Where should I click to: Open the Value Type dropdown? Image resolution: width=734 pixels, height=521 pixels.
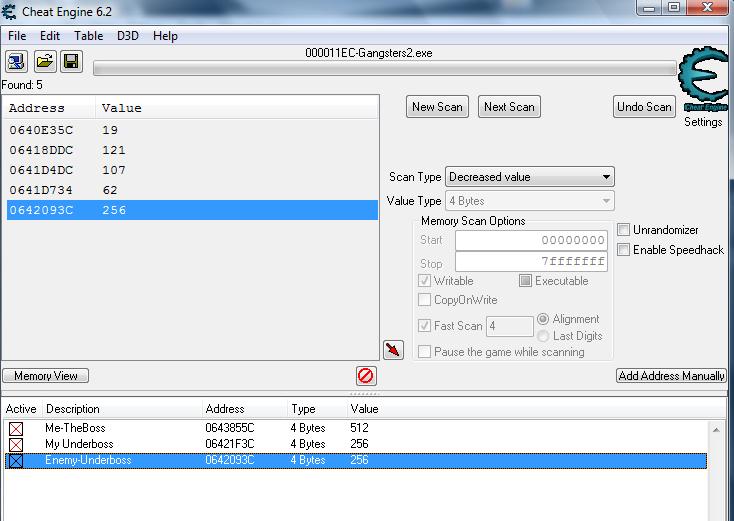tap(529, 201)
